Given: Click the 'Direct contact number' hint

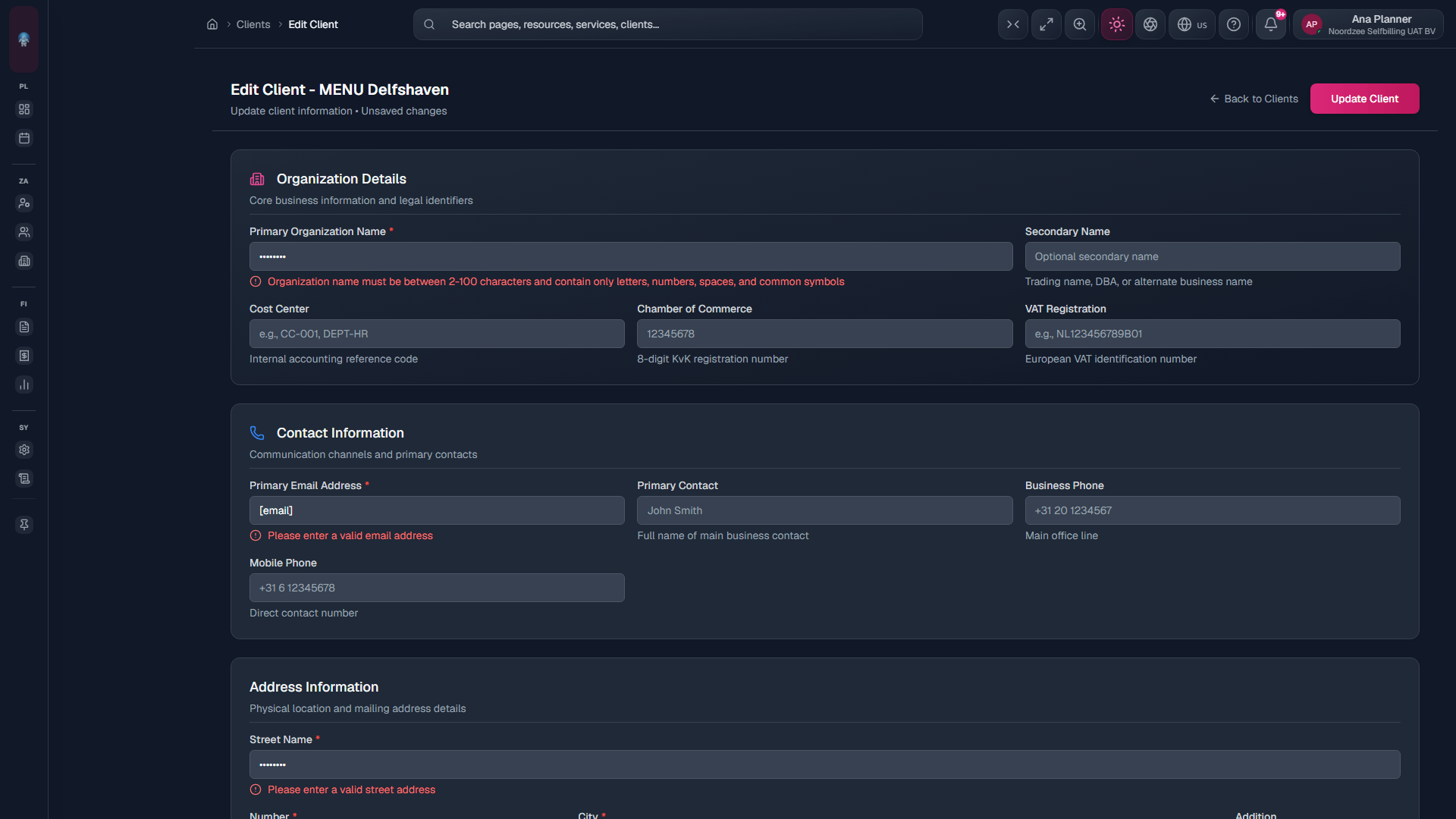Looking at the screenshot, I should (x=303, y=613).
